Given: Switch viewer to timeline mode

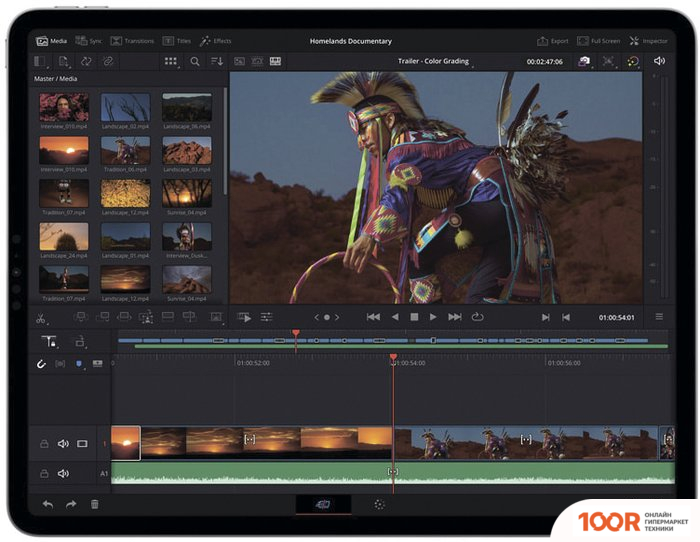Looking at the screenshot, I should 275,62.
